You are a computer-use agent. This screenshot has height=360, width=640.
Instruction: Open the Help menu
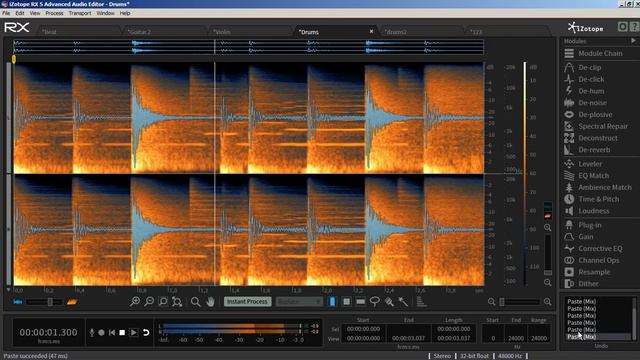[125, 13]
